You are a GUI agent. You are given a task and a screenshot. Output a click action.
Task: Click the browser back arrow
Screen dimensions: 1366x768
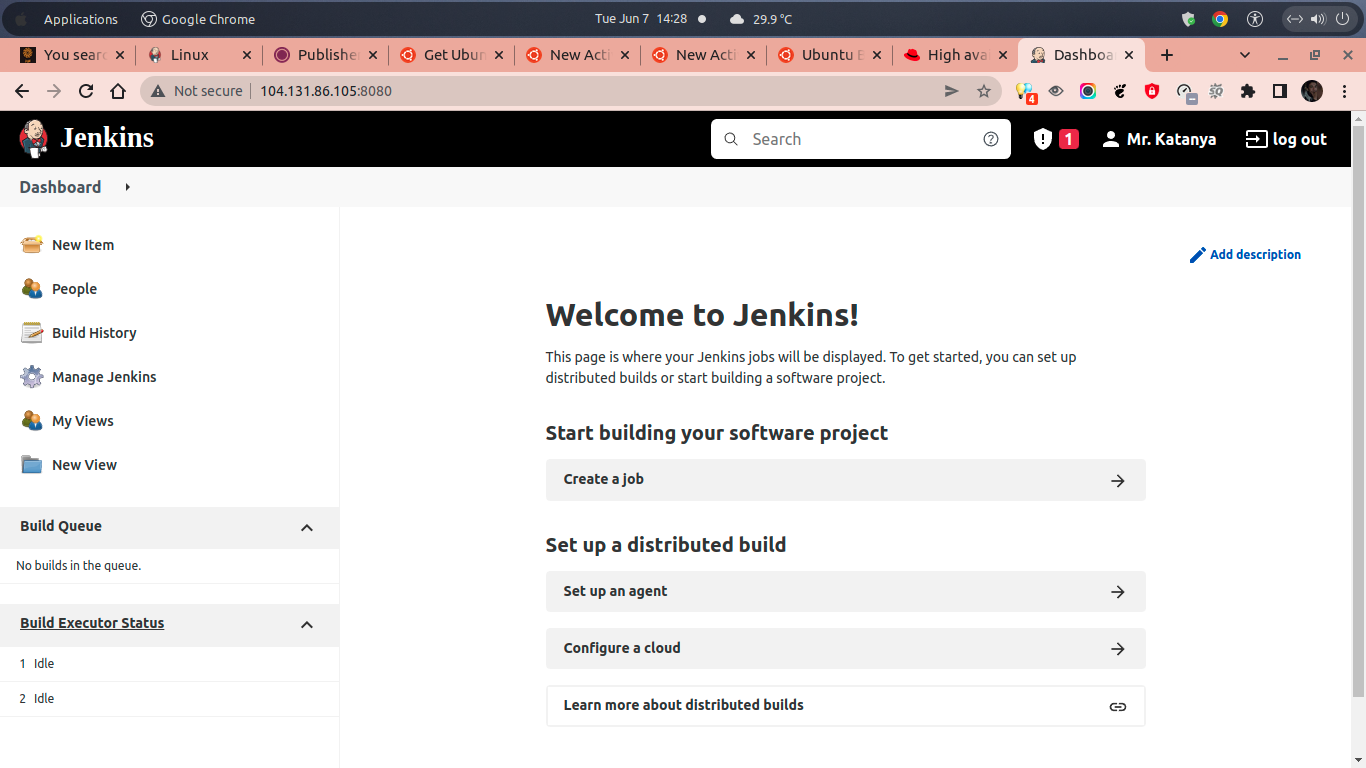22,91
